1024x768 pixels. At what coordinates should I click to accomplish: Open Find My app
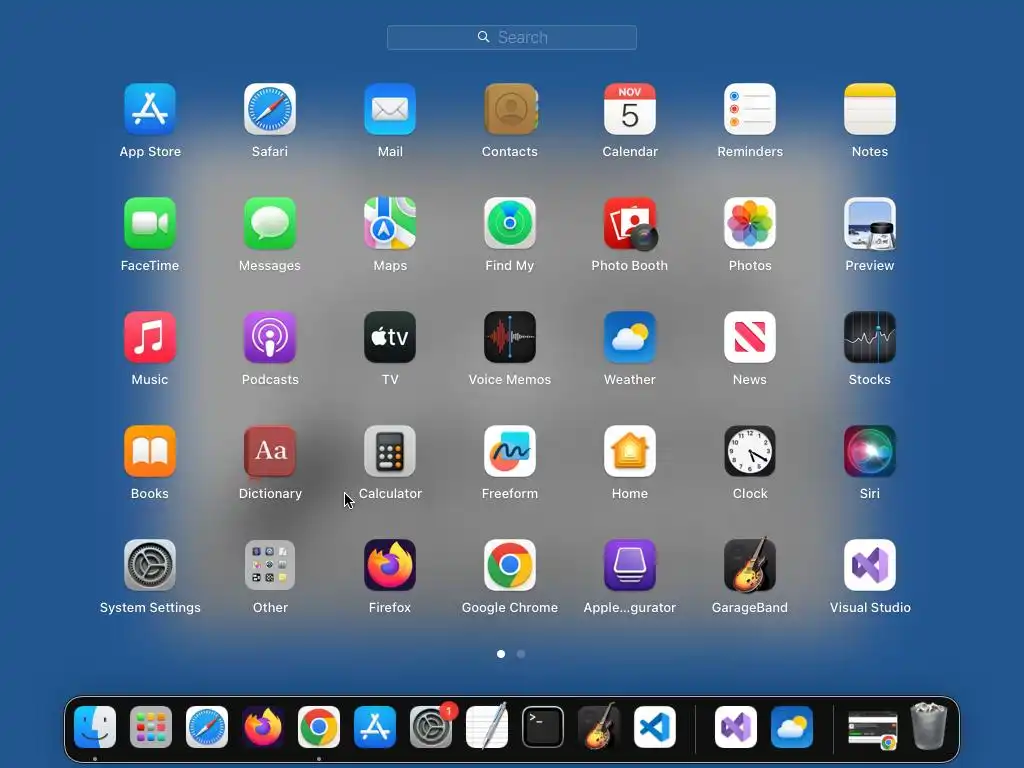(510, 223)
